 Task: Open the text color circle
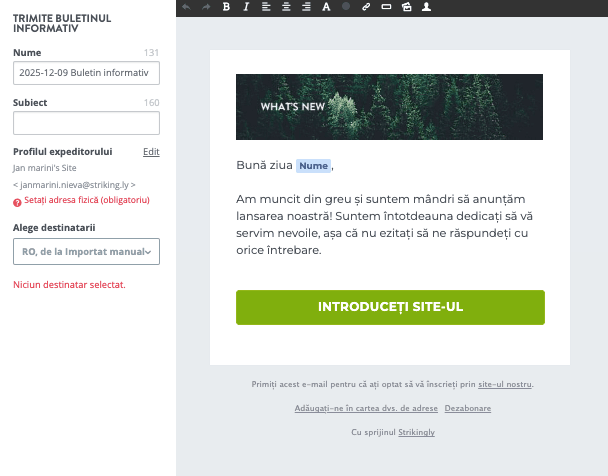pyautogui.click(x=346, y=7)
